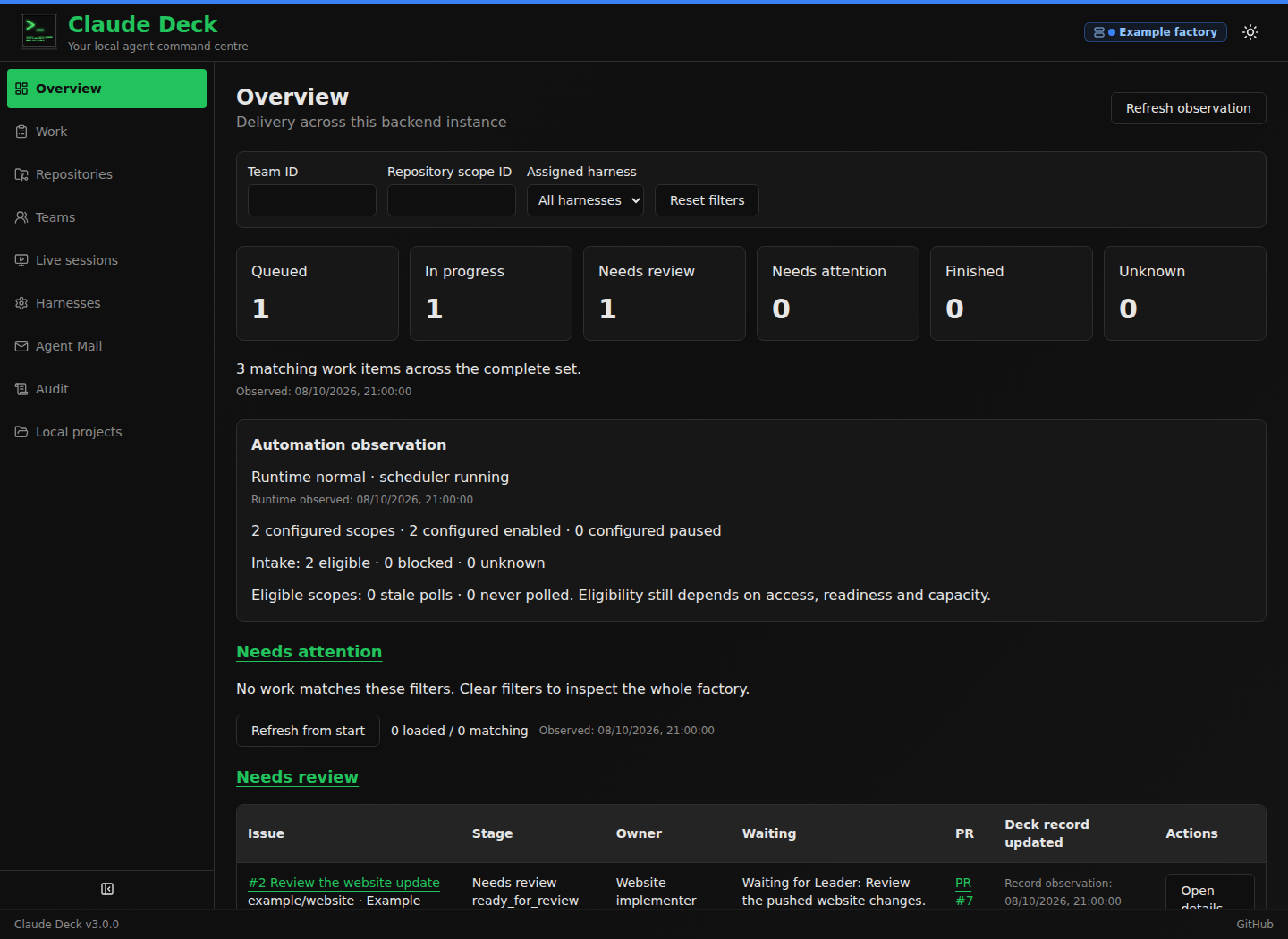Click "Website implementer" owner cell
1288x939 pixels.
tap(656, 892)
